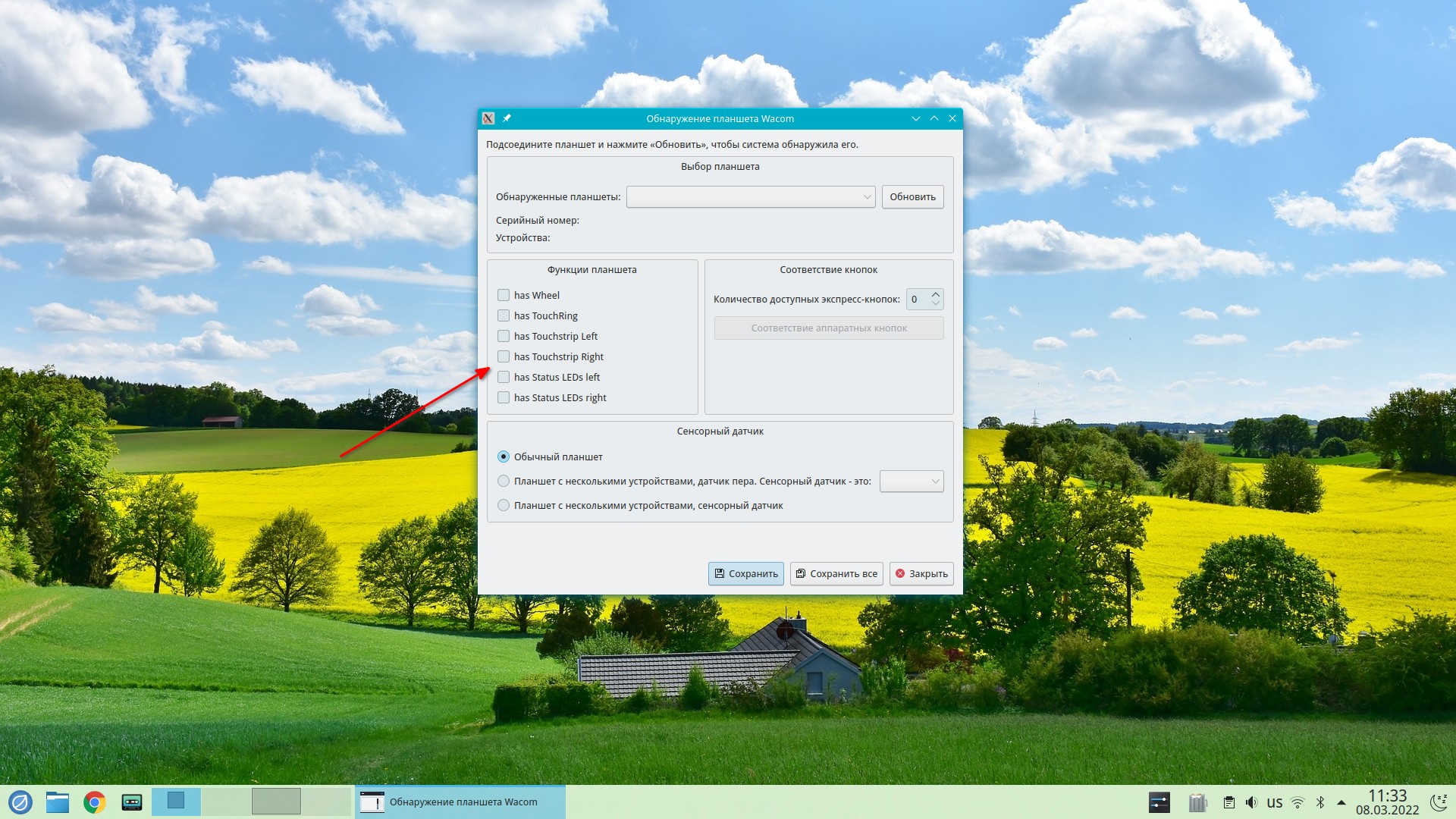This screenshot has width=1456, height=819.
Task: Expand the touch sensor device combo box
Action: point(911,482)
